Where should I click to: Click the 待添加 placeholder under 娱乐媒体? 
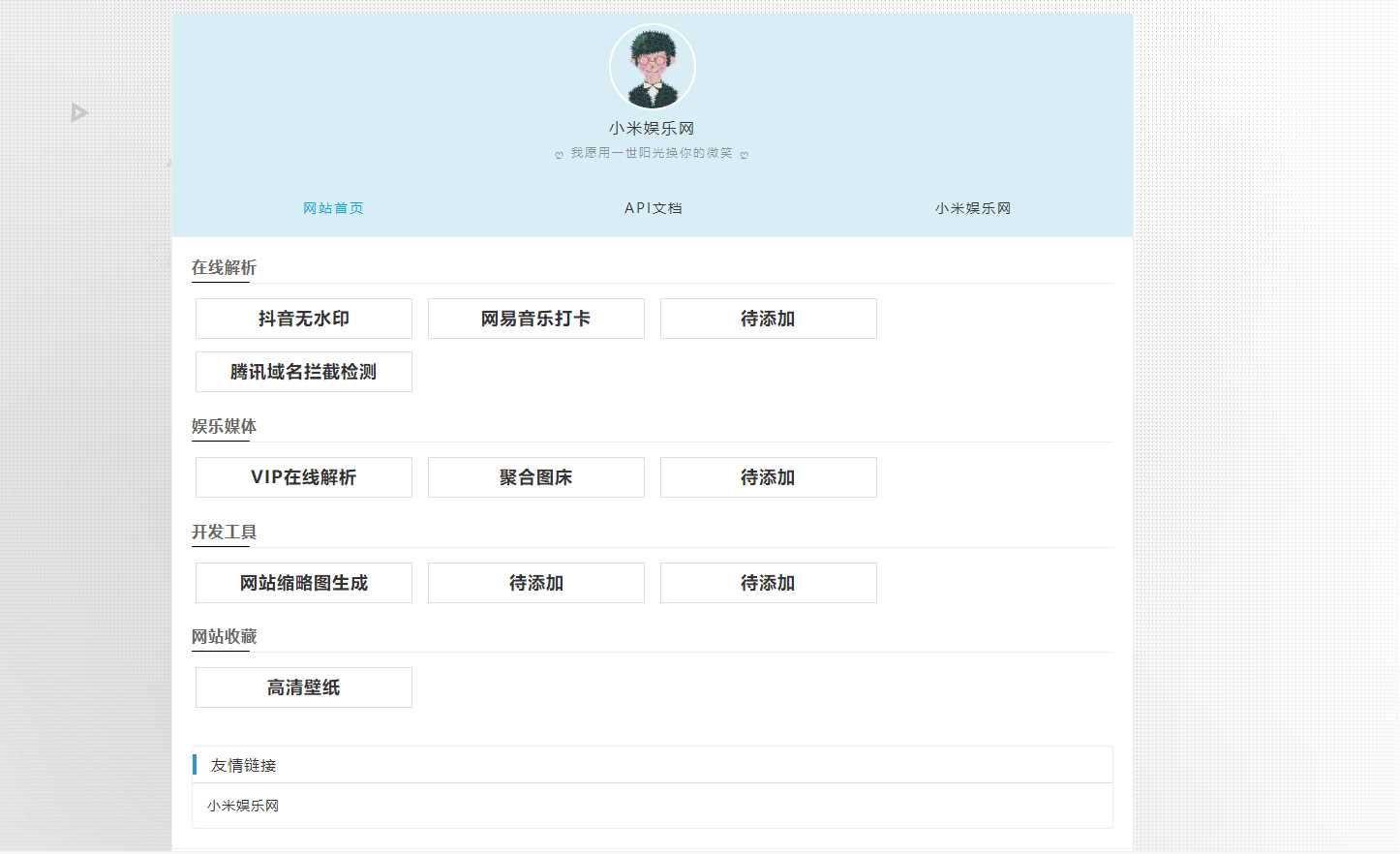pos(768,477)
